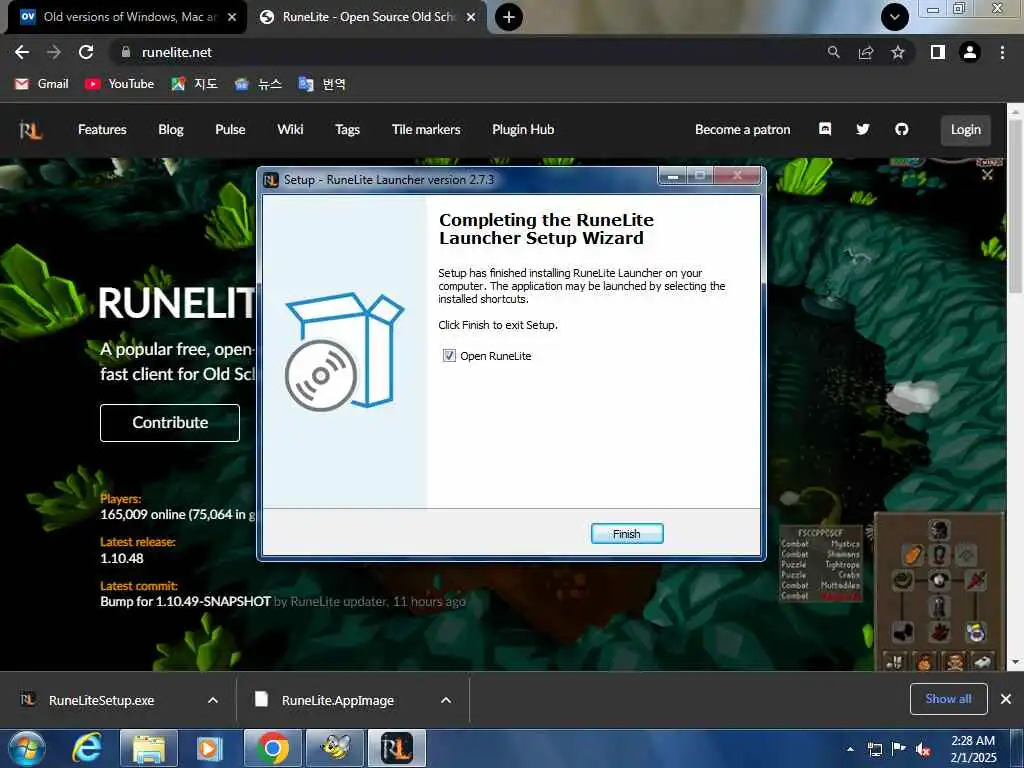Switch to Old versions of Windows tab
Screen dimensions: 1024x768
click(129, 17)
